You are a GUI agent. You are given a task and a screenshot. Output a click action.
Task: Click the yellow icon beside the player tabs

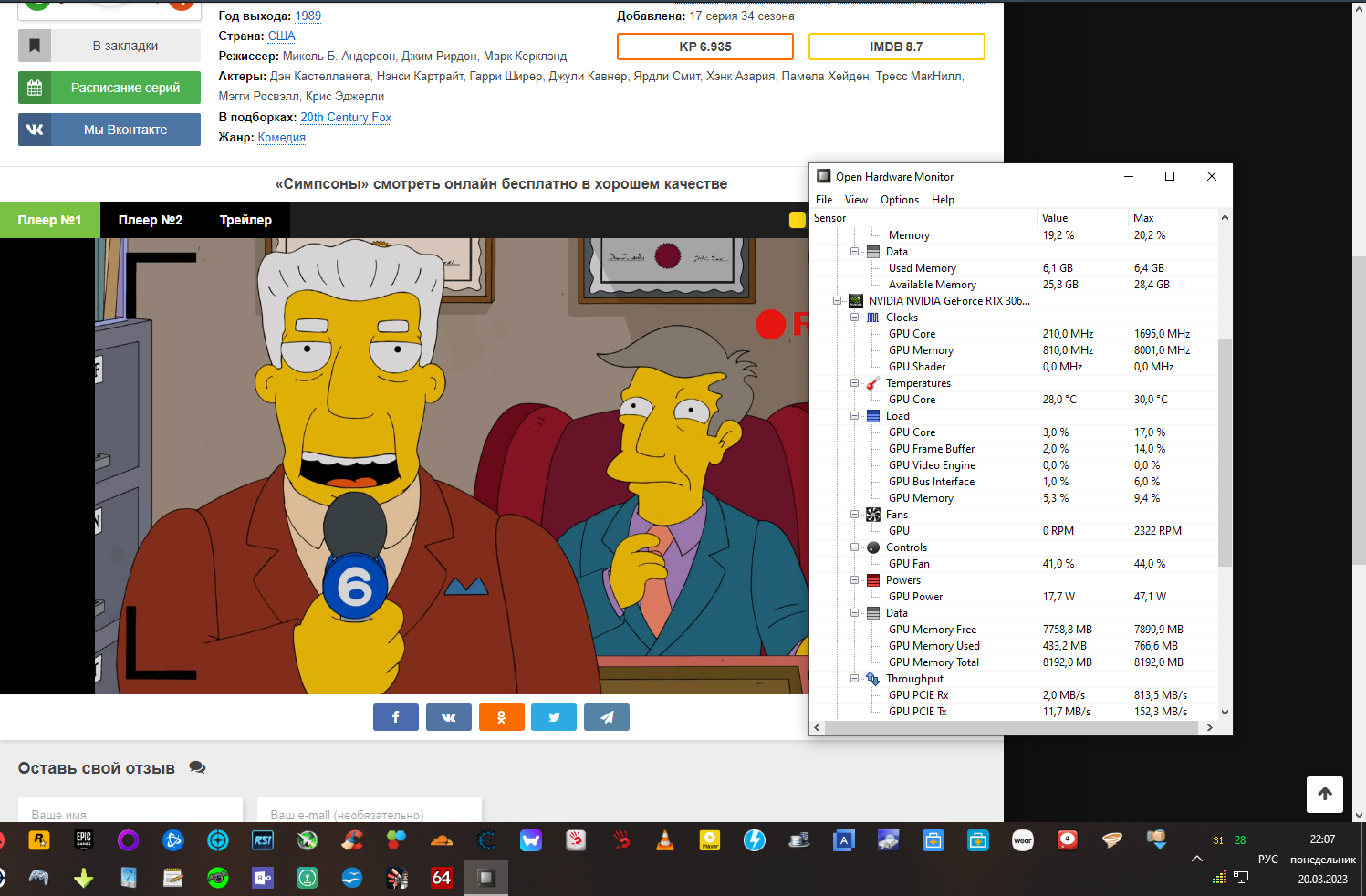tap(798, 220)
